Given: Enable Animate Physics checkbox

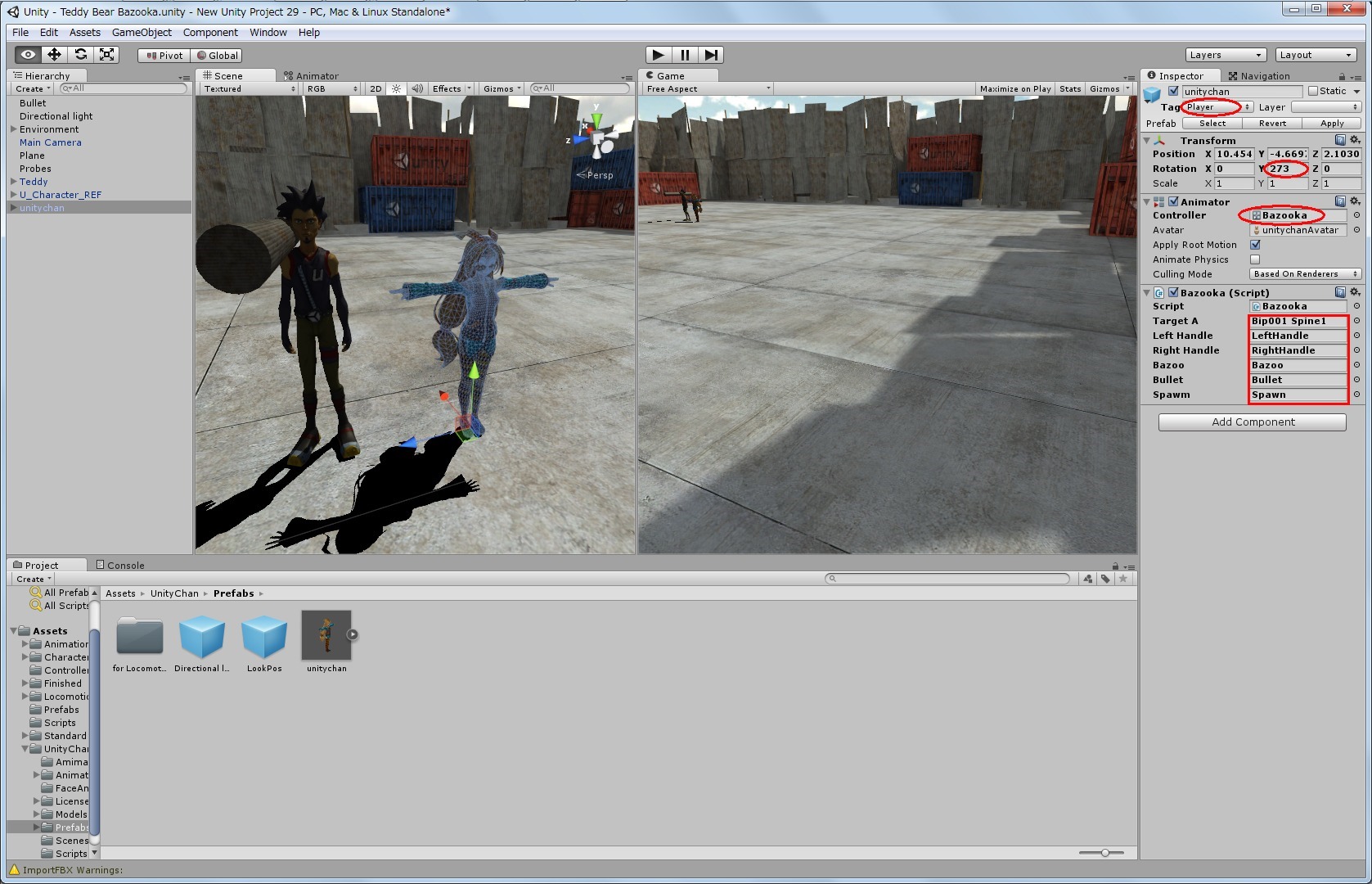Looking at the screenshot, I should click(1255, 259).
